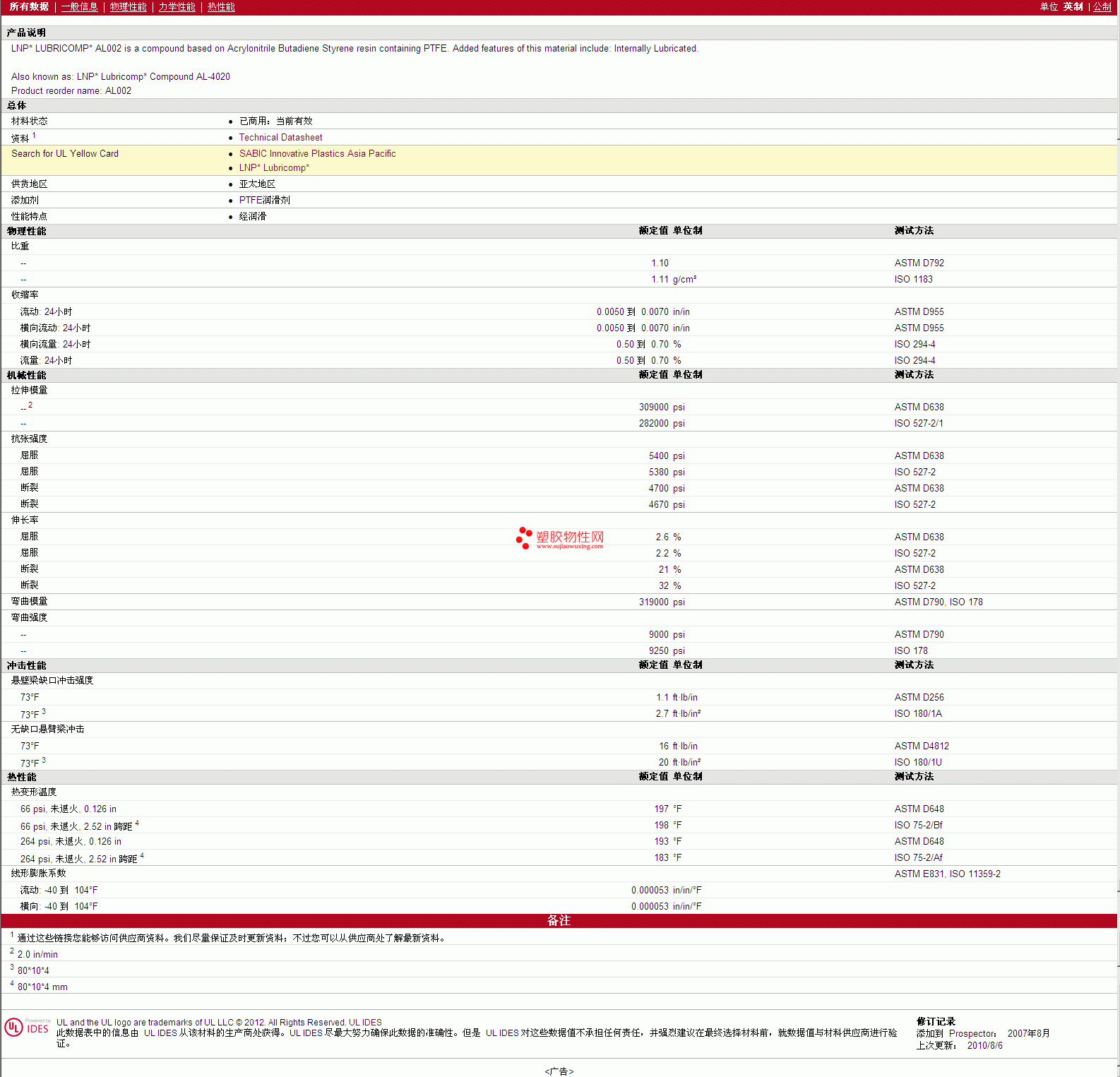Click the 线形膨胀系数 row label
Viewport: 1120px width, 1077px height.
pos(38,874)
